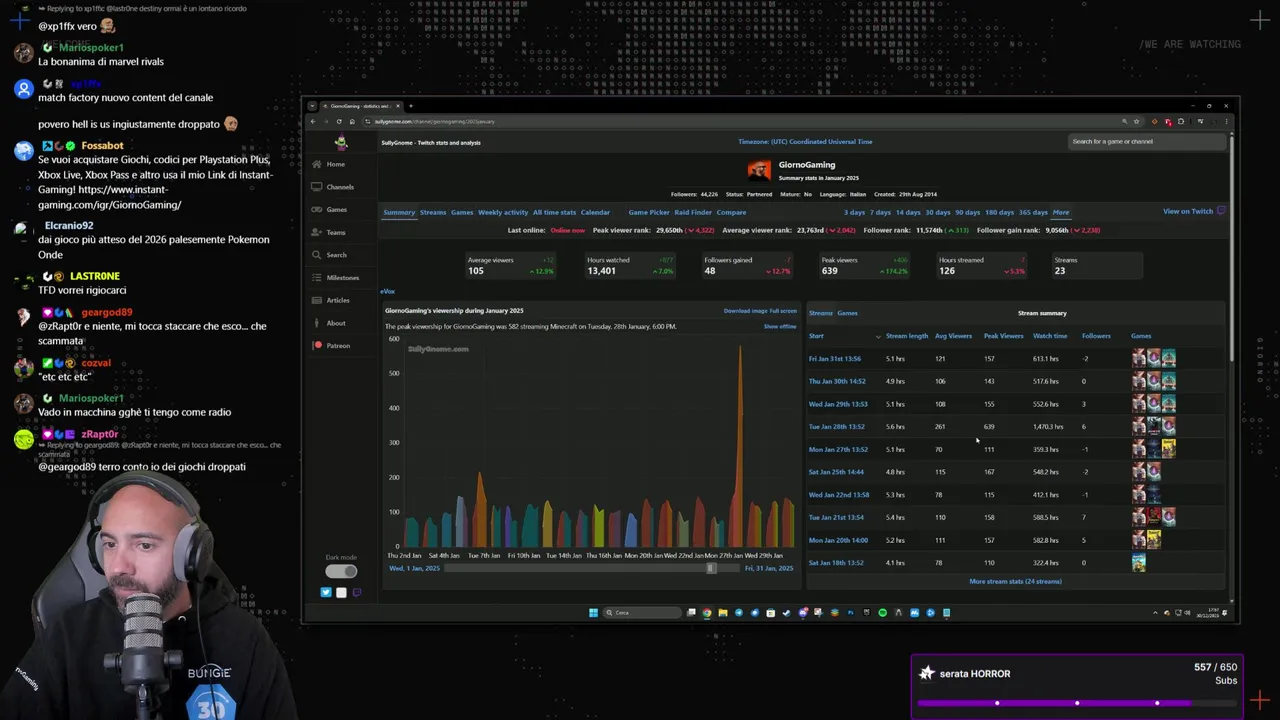Switch to the All time stats tab

(554, 212)
